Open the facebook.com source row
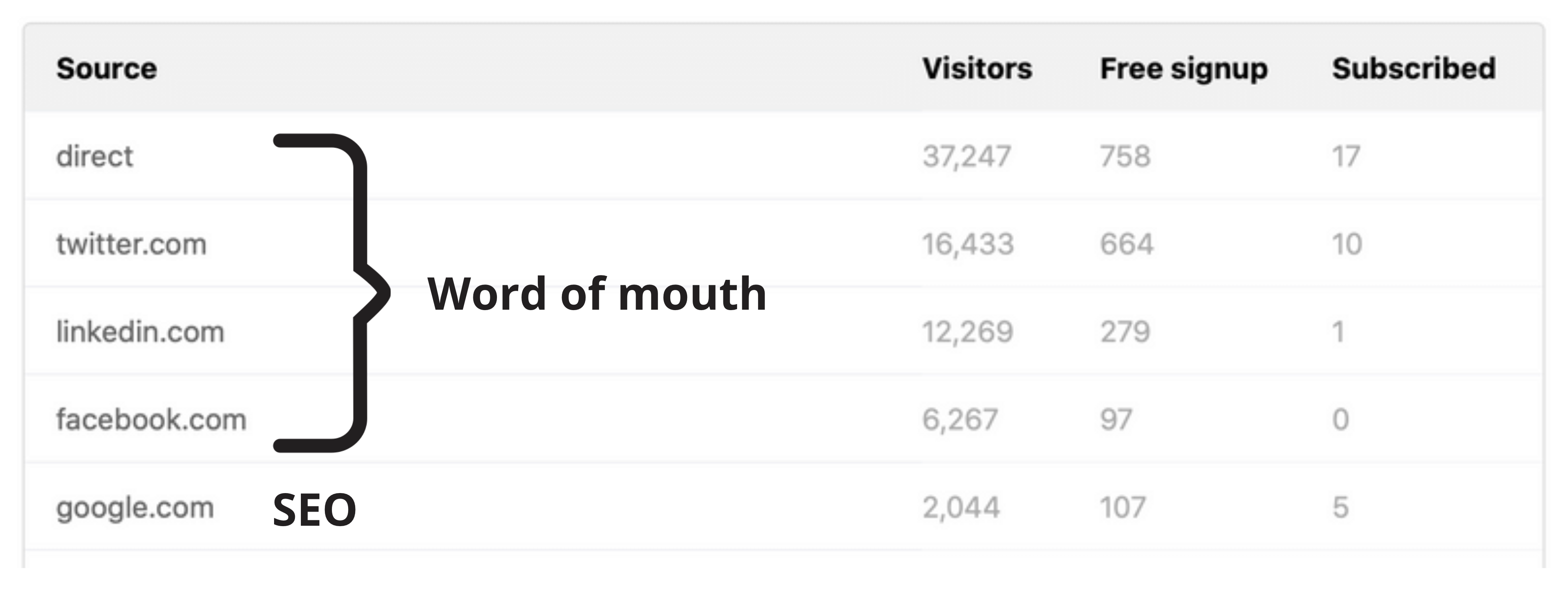The image size is (1568, 595). tap(784, 420)
